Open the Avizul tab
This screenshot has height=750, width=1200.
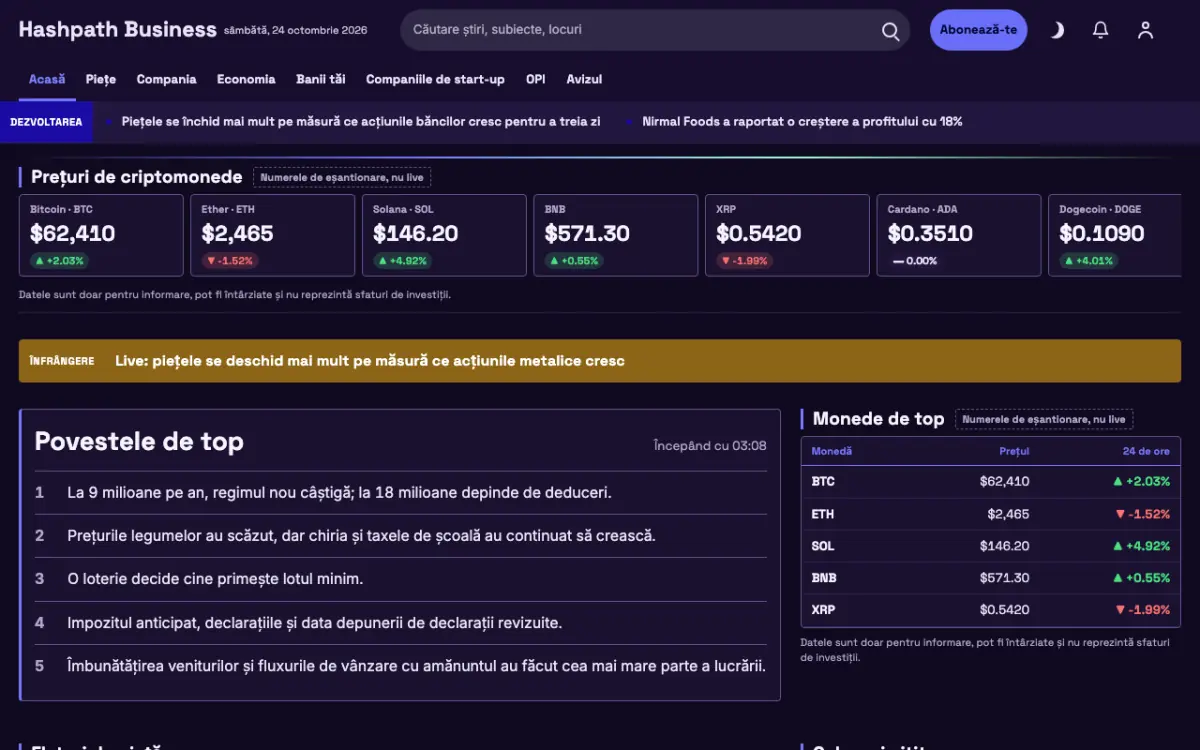(584, 80)
